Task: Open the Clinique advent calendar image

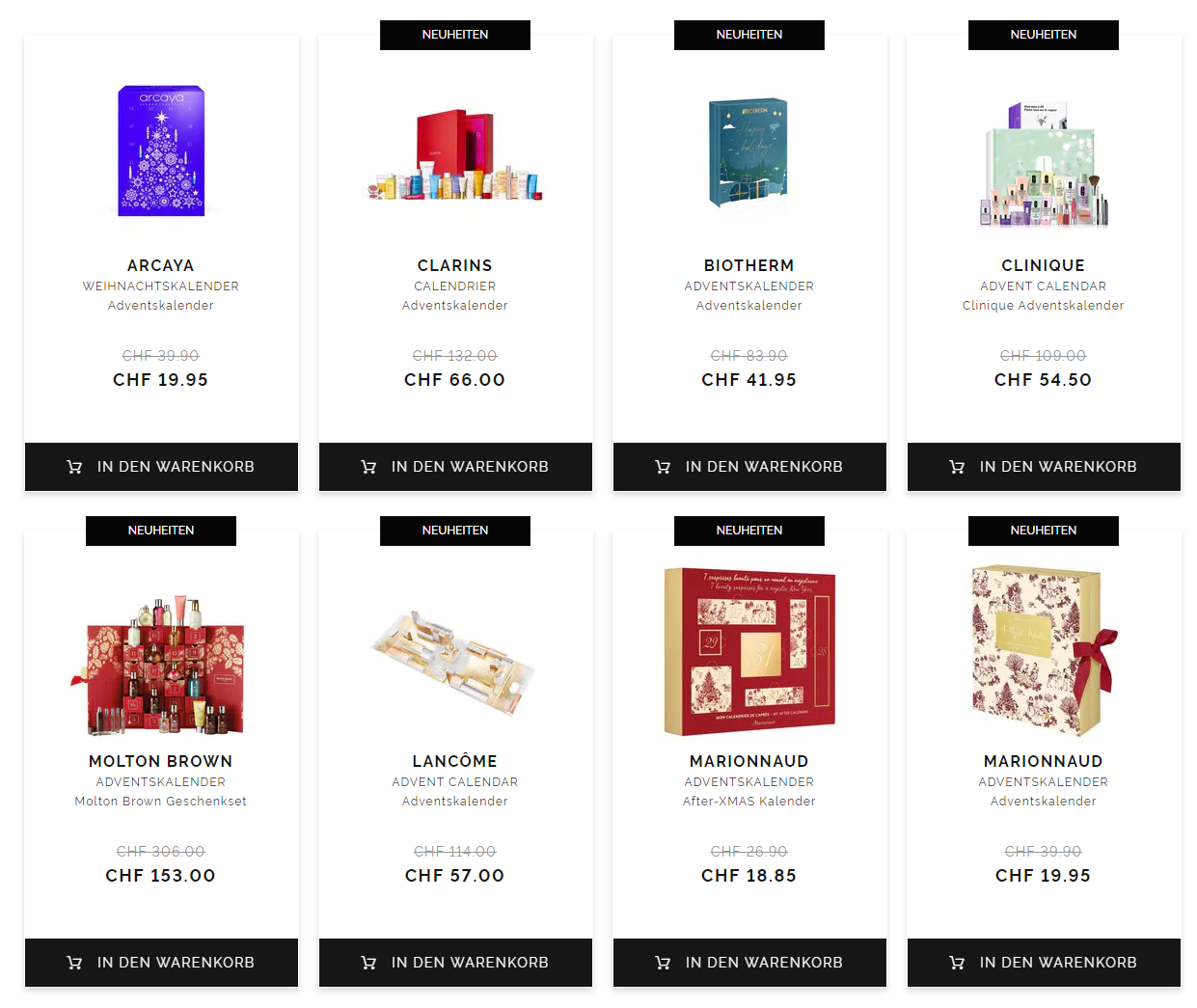Action: 1044,164
